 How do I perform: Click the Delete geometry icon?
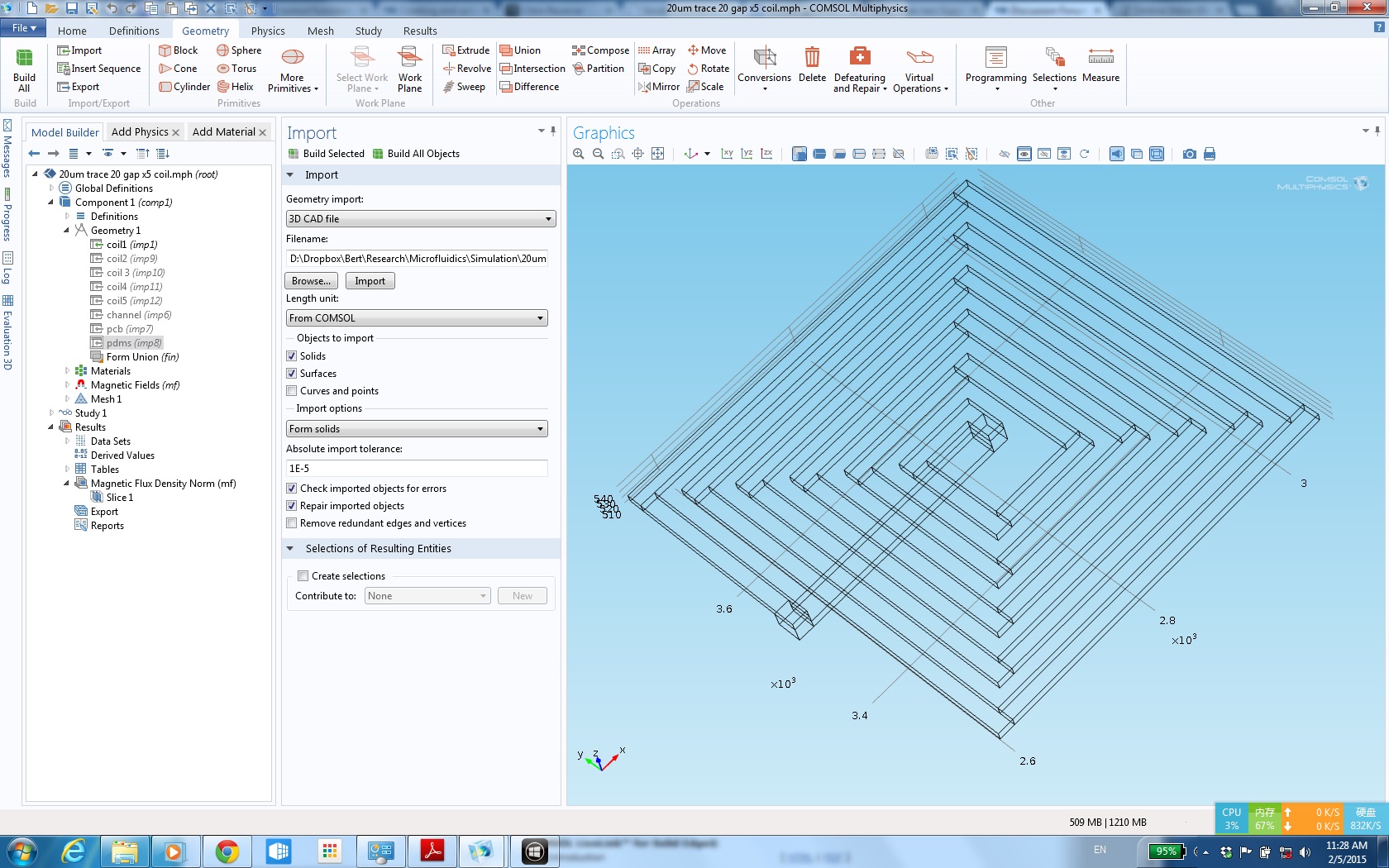[812, 66]
